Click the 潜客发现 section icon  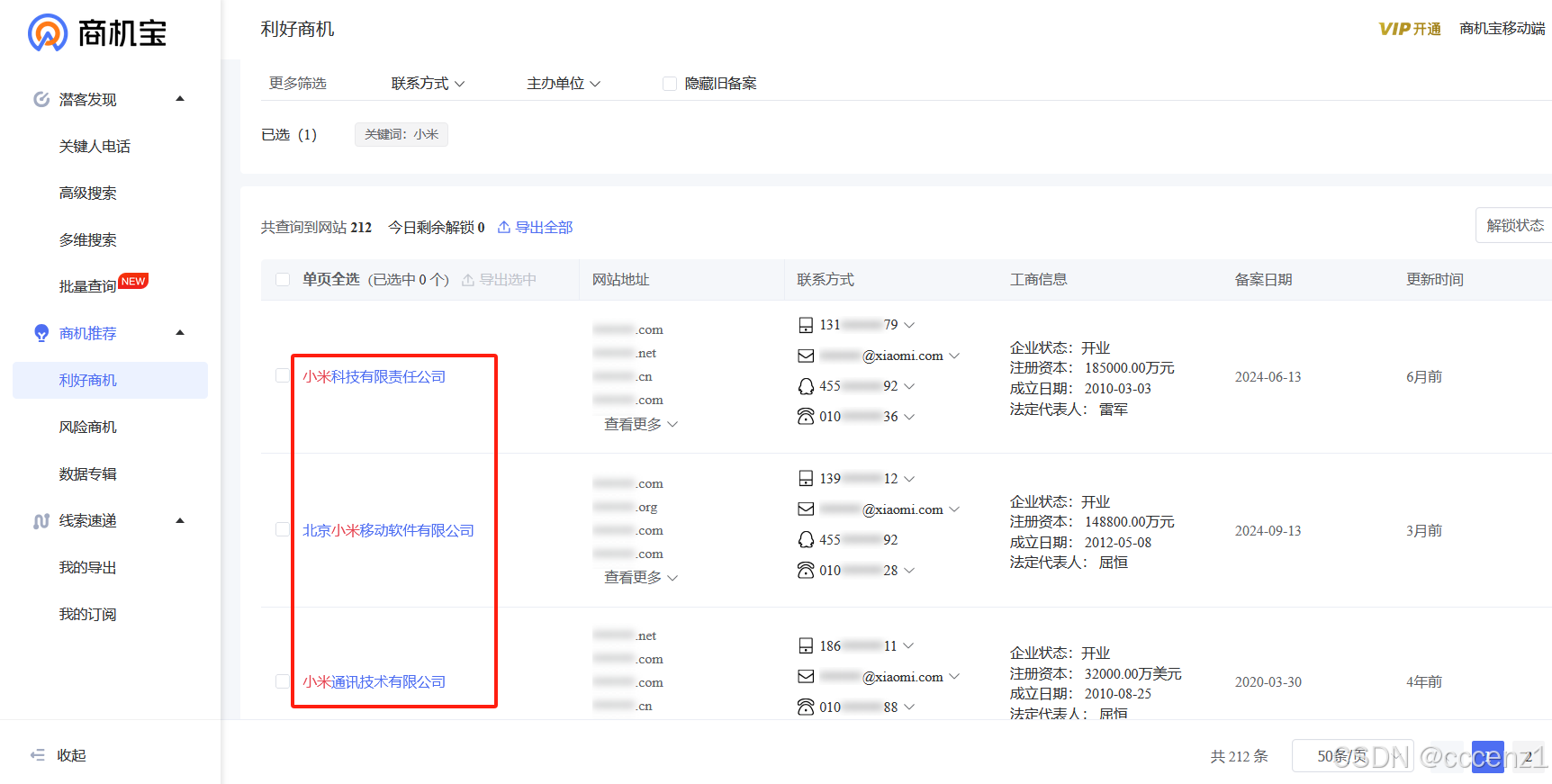pos(41,99)
